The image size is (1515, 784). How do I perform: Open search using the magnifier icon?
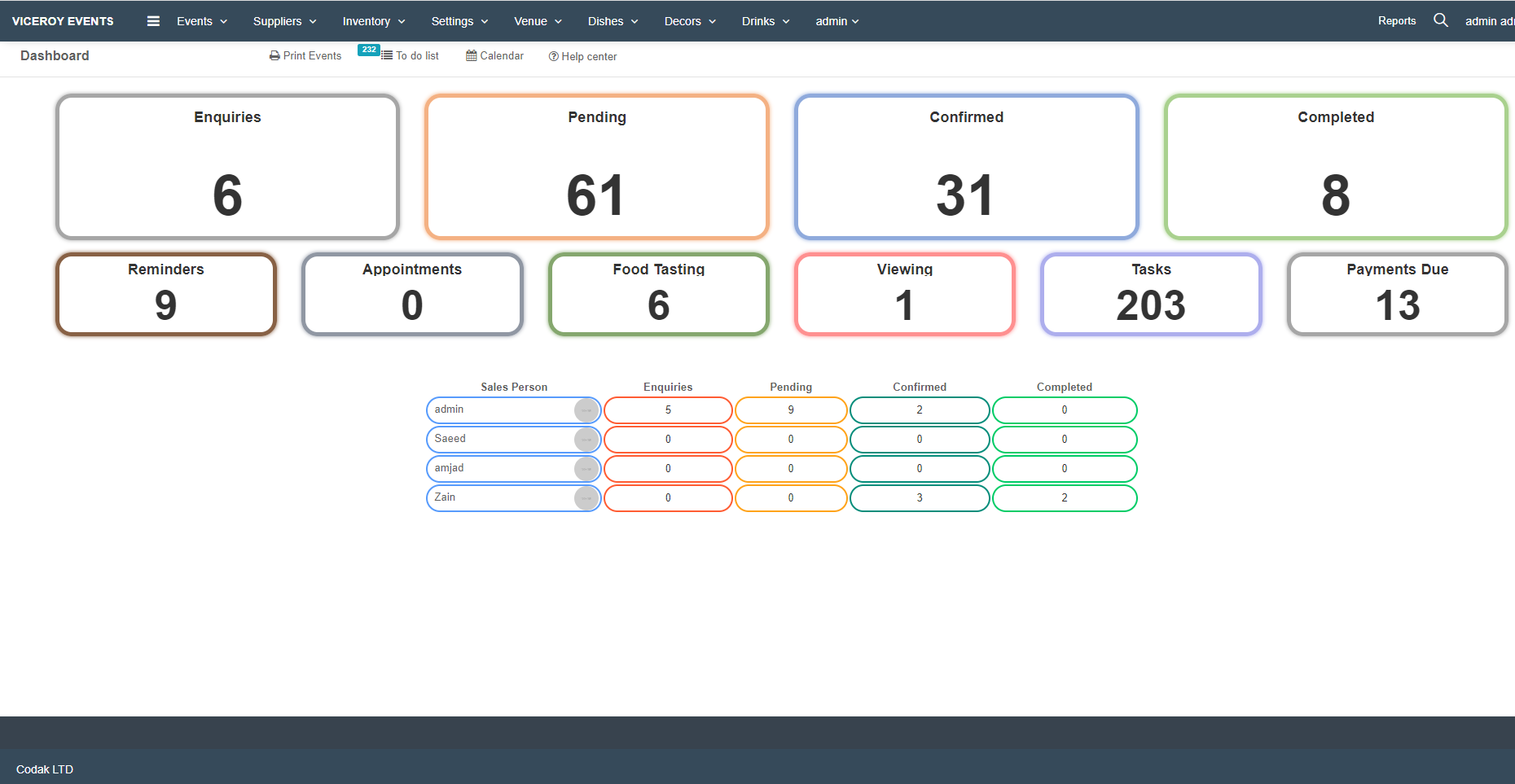(1441, 20)
